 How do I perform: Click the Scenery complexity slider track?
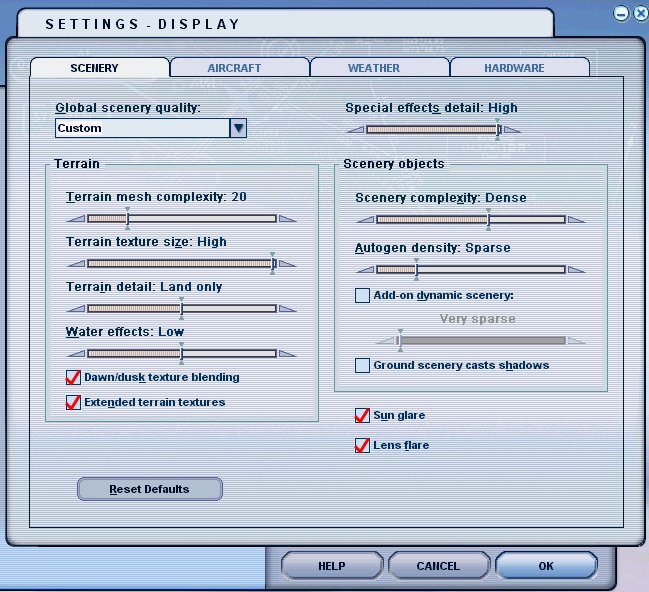coord(471,219)
